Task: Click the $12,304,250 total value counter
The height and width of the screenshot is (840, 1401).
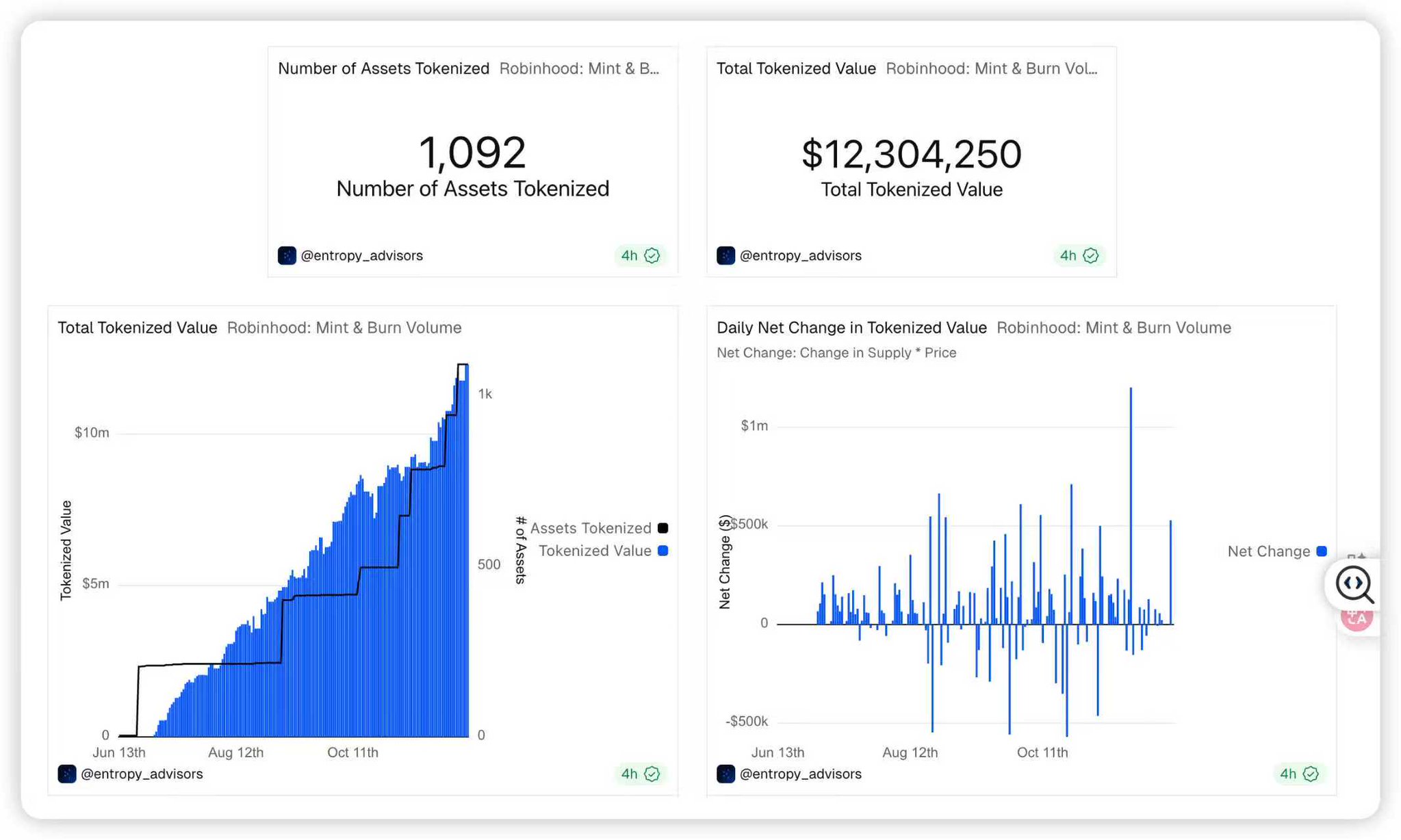Action: click(911, 154)
